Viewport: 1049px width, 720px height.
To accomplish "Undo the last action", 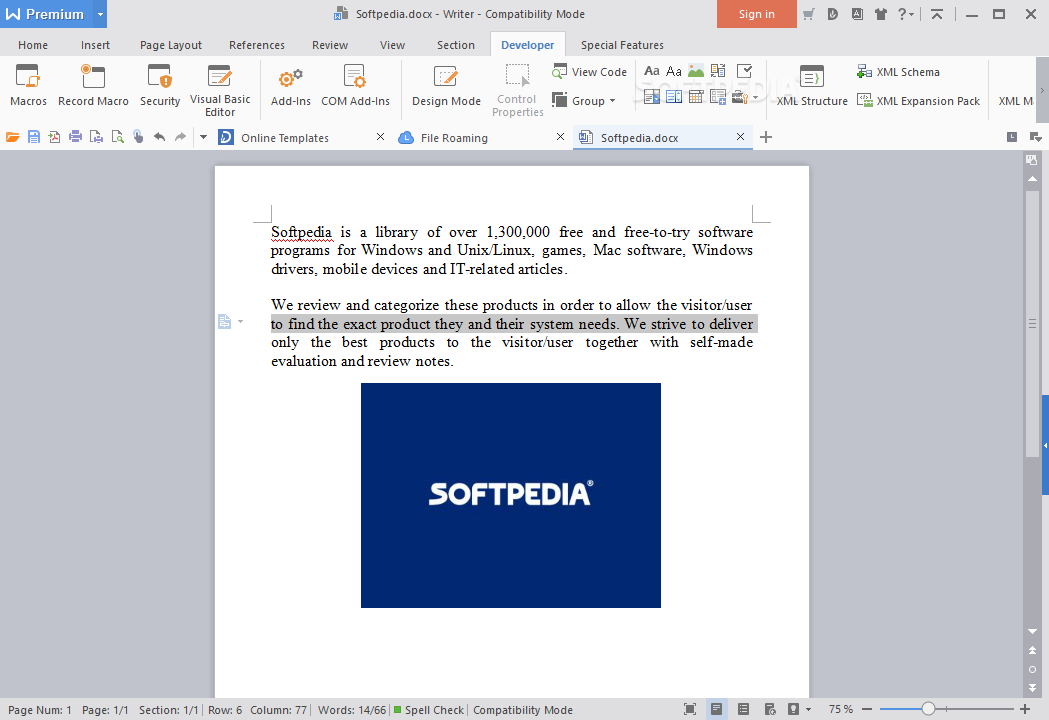I will tap(159, 137).
